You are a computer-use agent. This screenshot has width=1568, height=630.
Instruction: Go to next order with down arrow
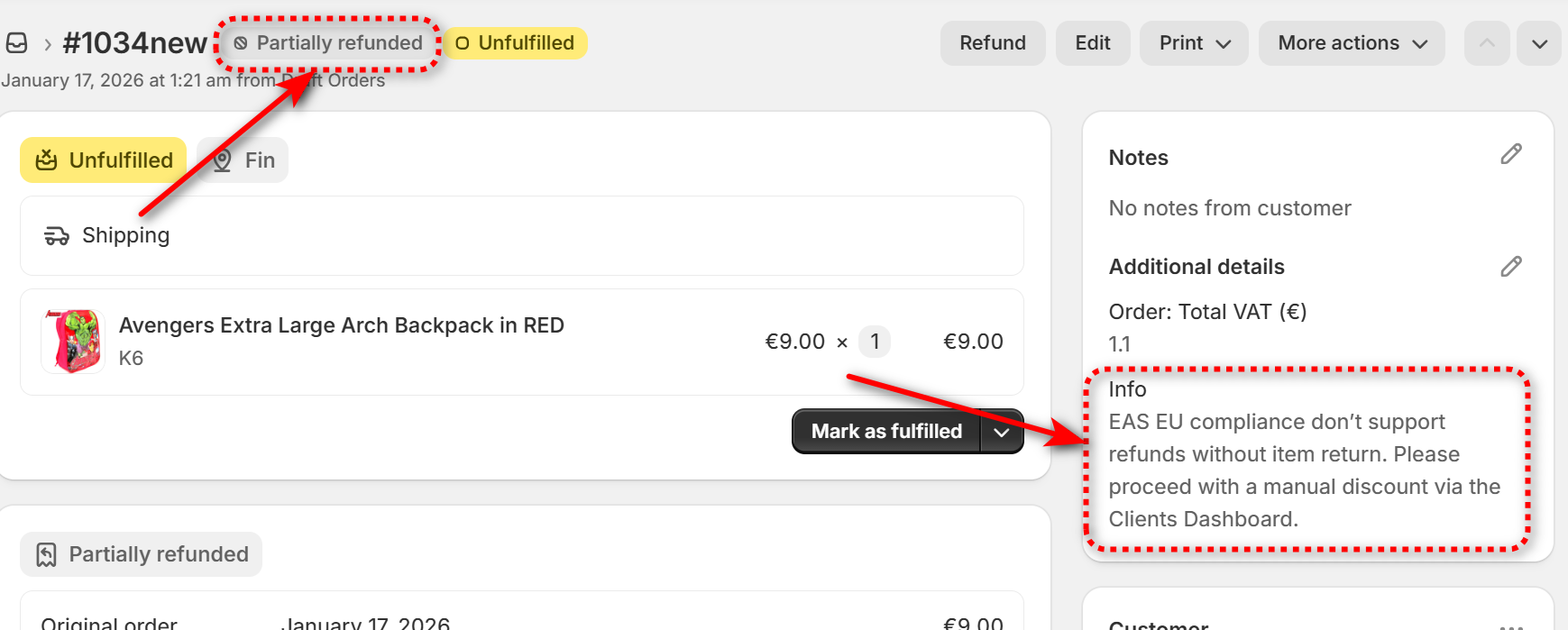click(x=1539, y=43)
